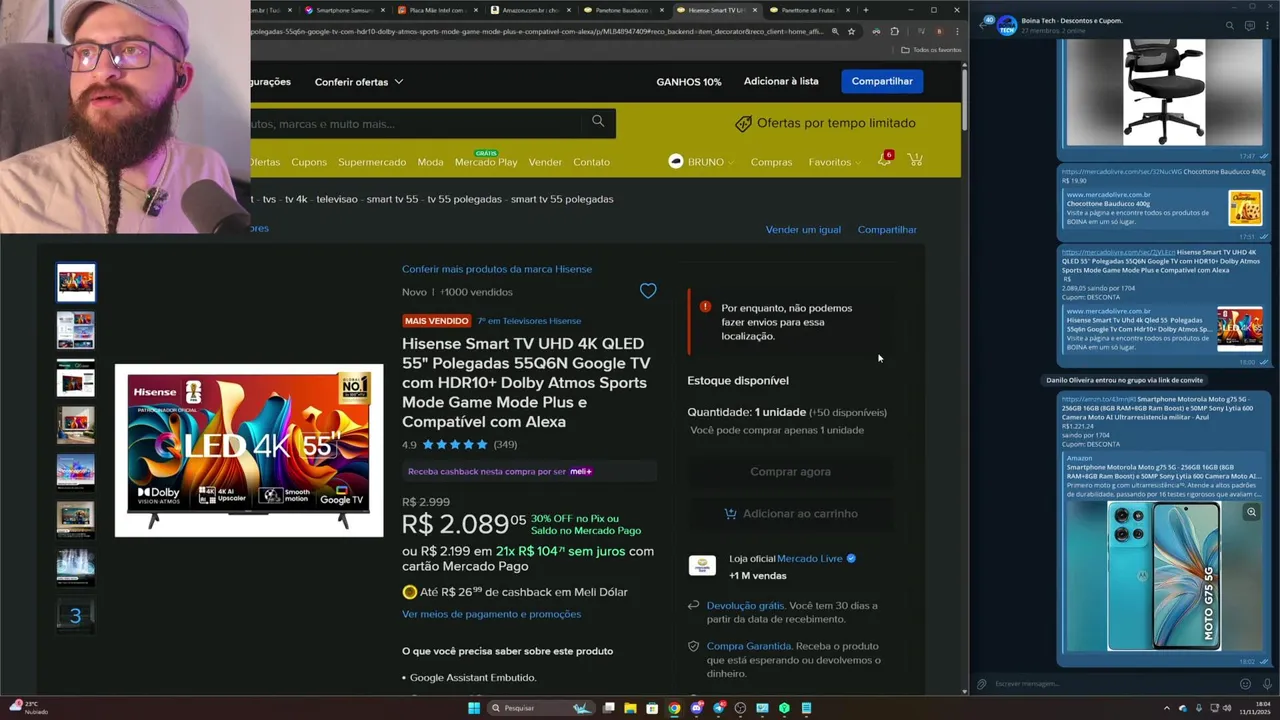Screen dimensions: 1280x720
Task: Open Telegram chat three-dot options menu
Action: point(1268,26)
